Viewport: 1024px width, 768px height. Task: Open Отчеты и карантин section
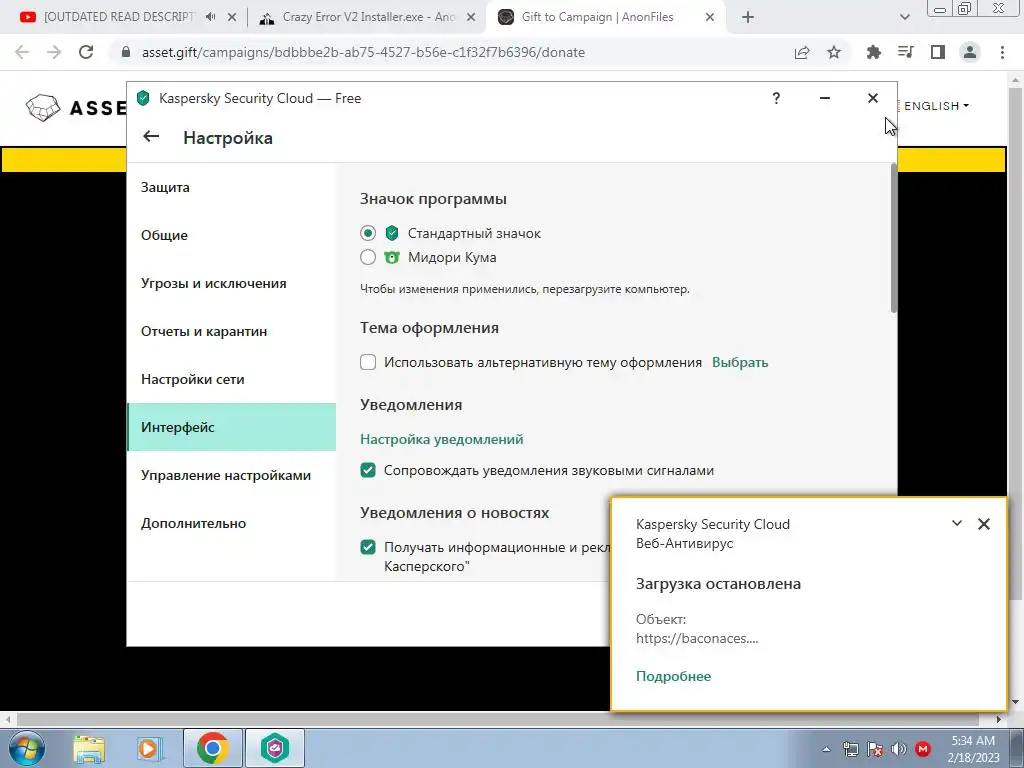pos(231,331)
